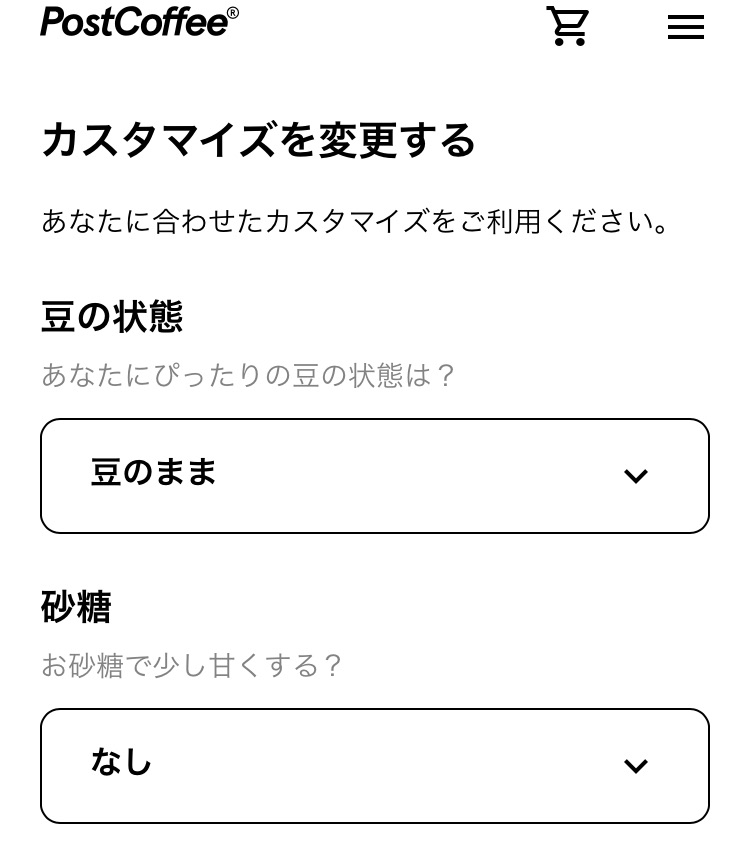Select the なし value text
The image size is (750, 845).
tap(122, 763)
